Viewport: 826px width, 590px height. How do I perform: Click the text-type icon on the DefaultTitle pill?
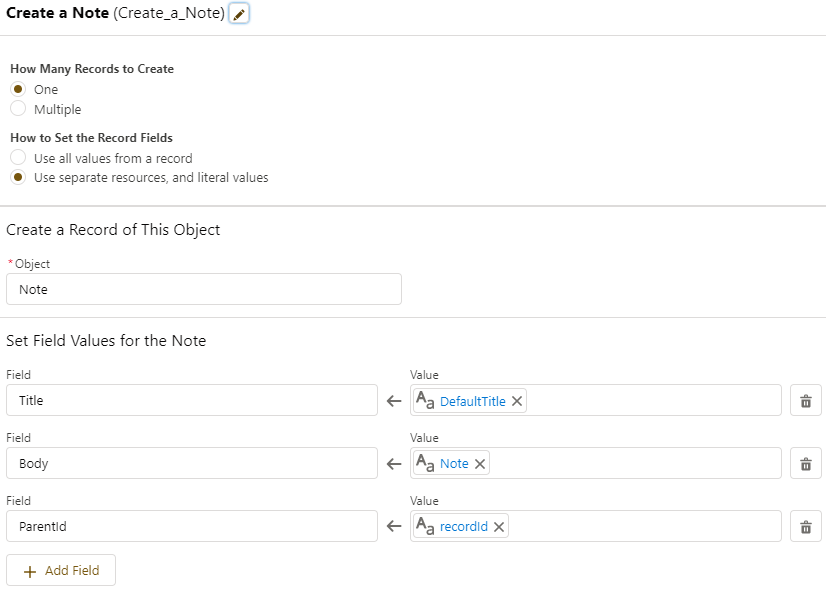[x=425, y=401]
